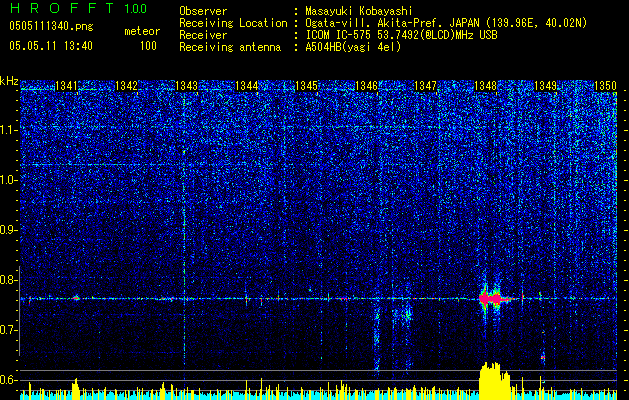Click the Receiving Location label

(233, 23)
